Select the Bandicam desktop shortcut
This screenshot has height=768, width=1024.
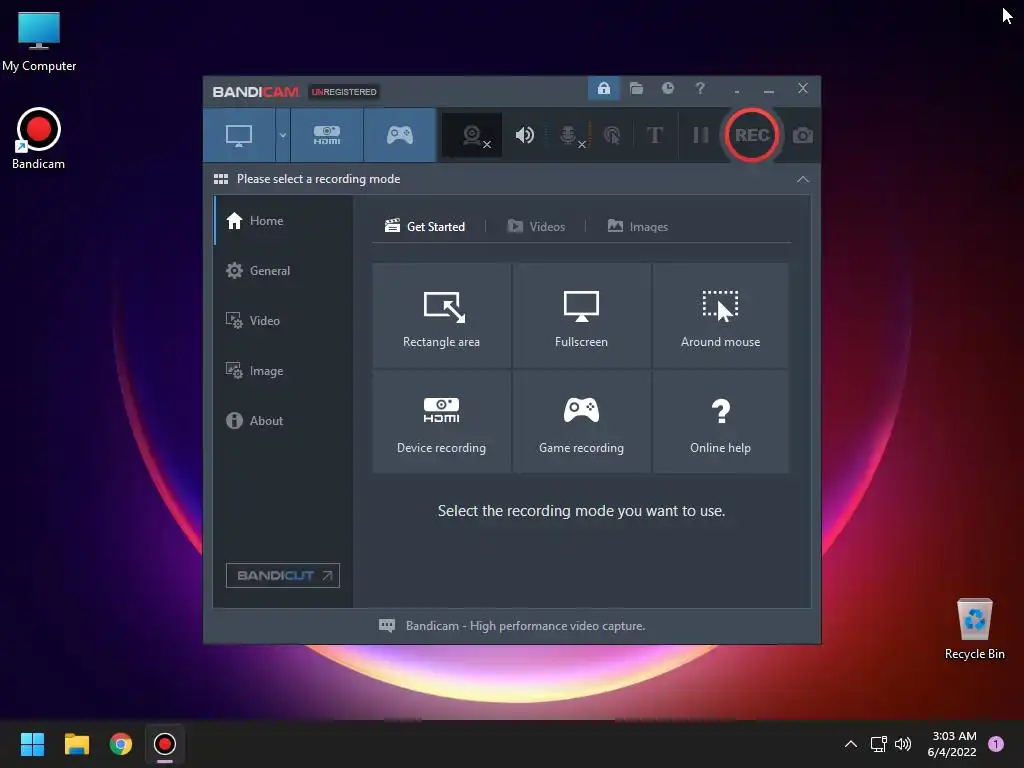tap(39, 138)
